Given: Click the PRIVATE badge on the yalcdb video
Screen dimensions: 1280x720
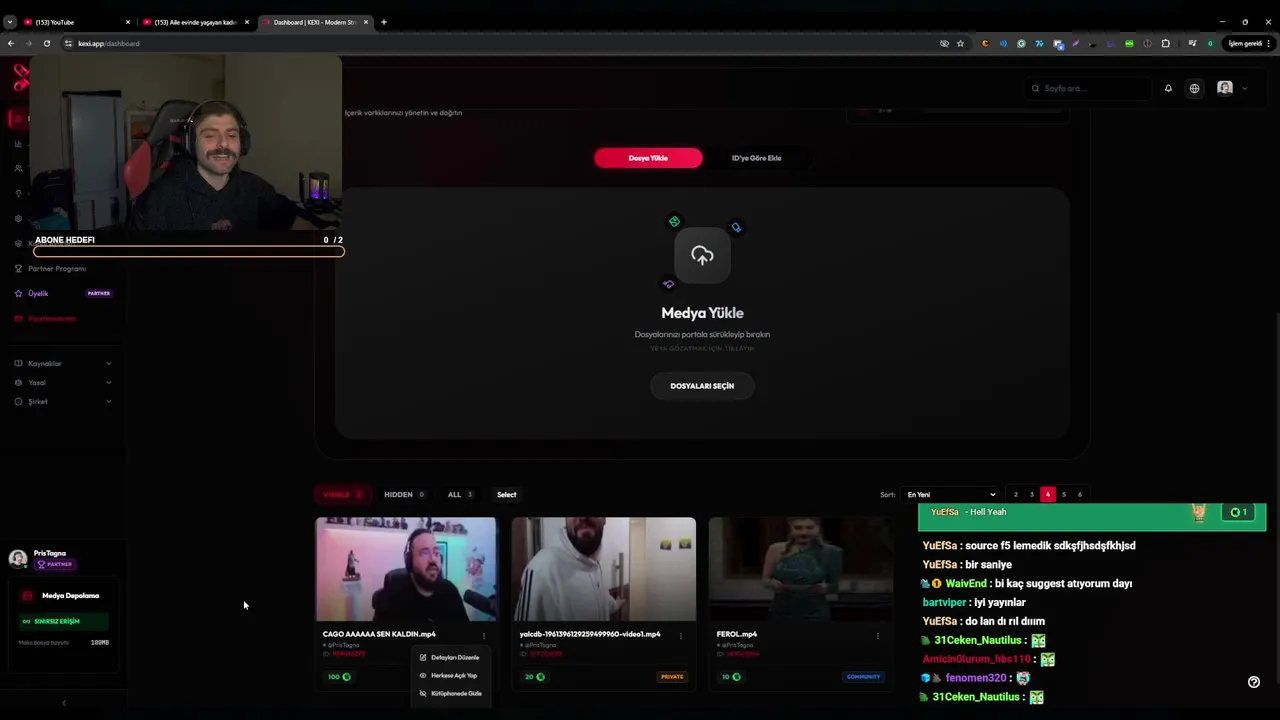Looking at the screenshot, I should coord(672,677).
